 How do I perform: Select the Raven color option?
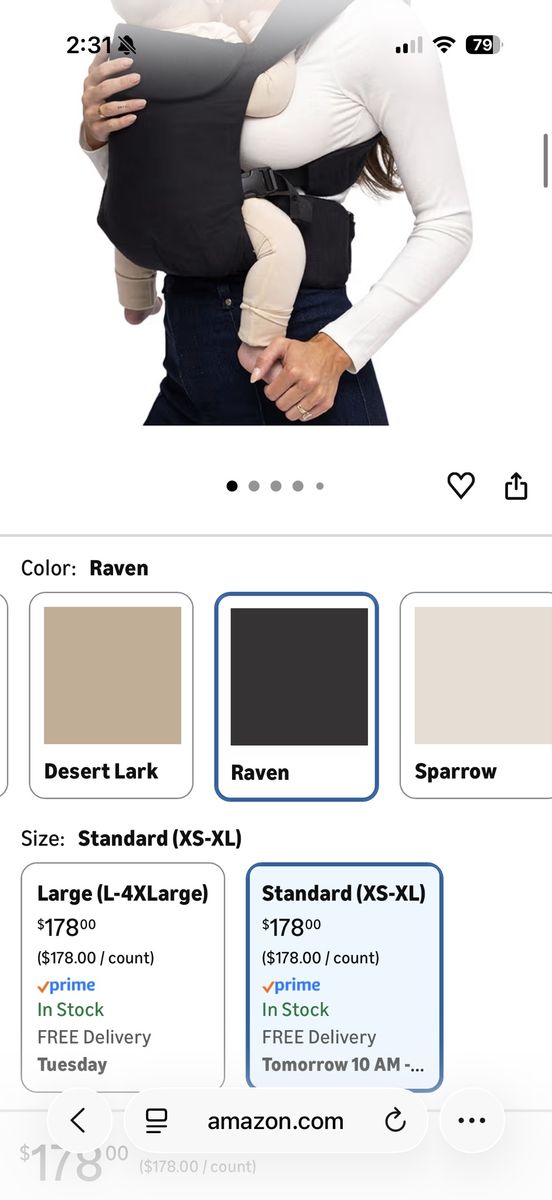[x=297, y=696]
